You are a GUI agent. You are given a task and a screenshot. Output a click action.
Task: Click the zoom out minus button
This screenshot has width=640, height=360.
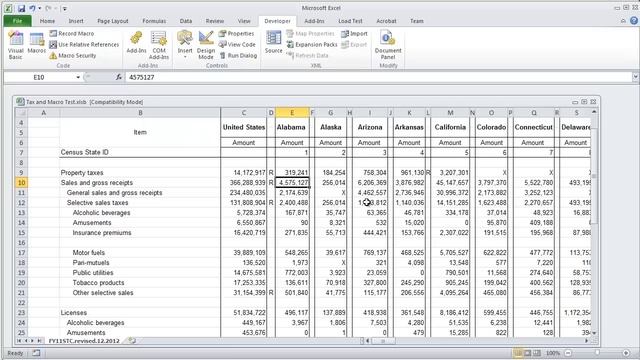pos(568,353)
